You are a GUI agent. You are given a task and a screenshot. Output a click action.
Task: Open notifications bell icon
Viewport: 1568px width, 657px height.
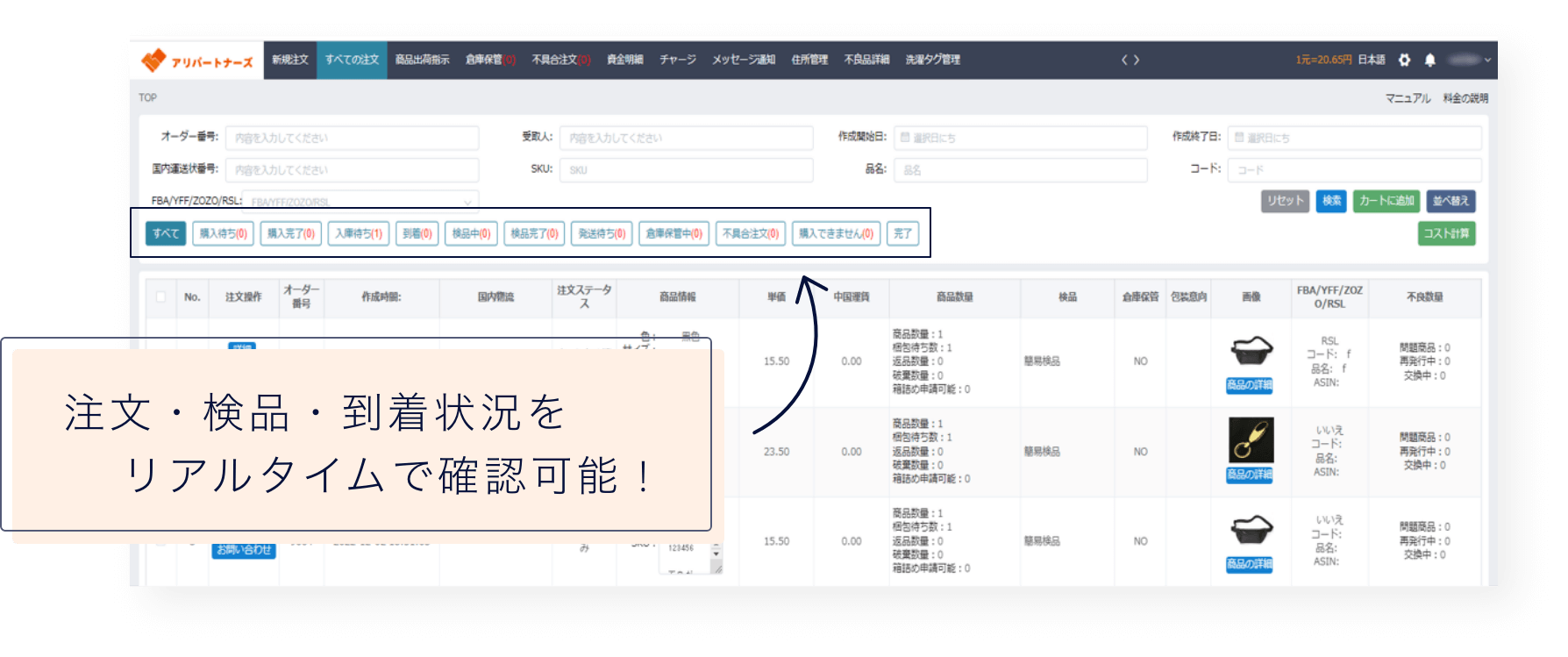[x=1430, y=60]
